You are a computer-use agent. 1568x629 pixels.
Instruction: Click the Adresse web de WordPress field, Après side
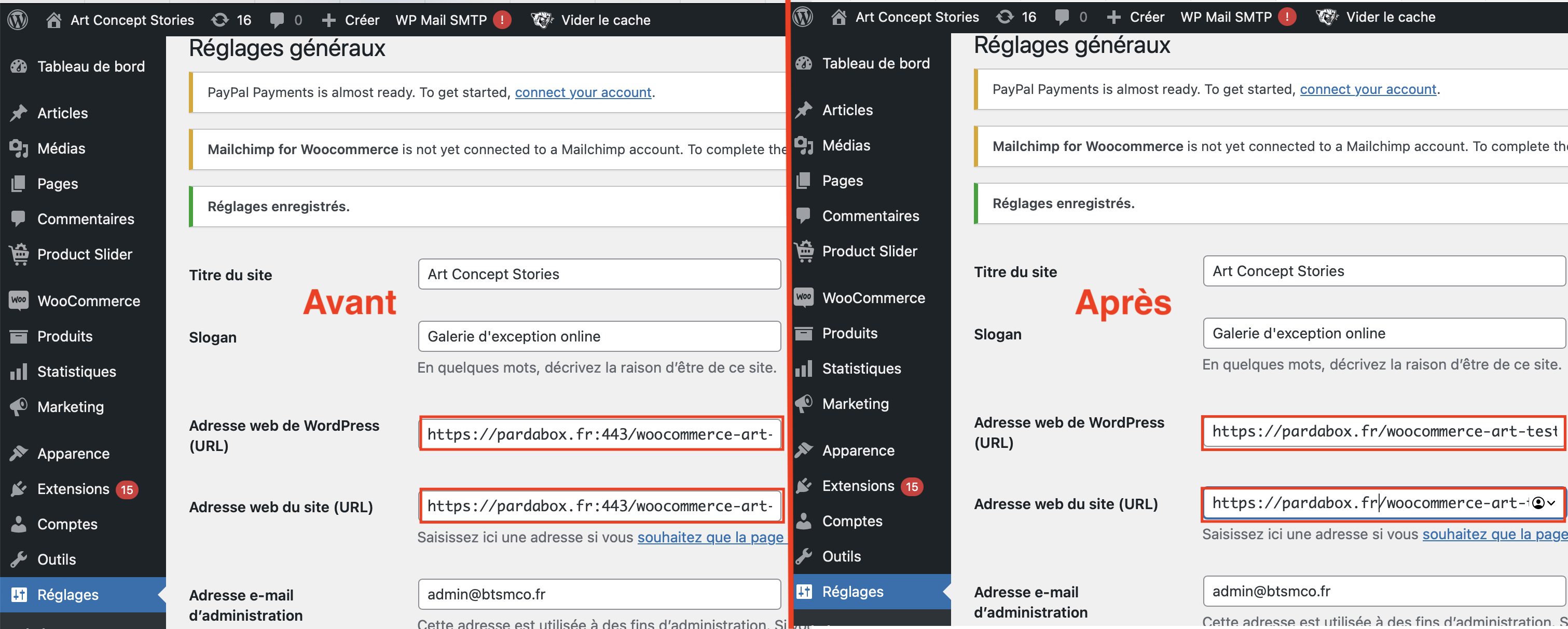[x=1384, y=432]
